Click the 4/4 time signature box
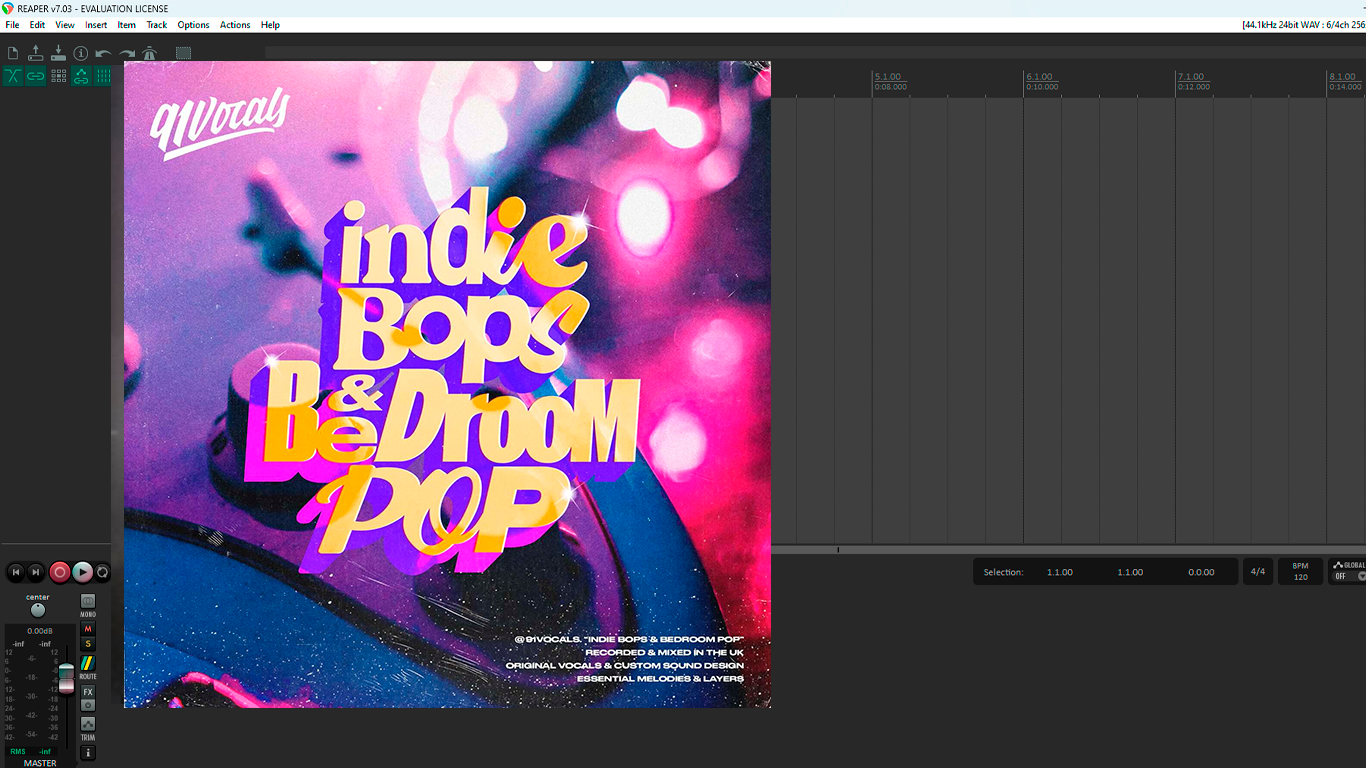Image resolution: width=1366 pixels, height=768 pixels. pyautogui.click(x=1258, y=572)
